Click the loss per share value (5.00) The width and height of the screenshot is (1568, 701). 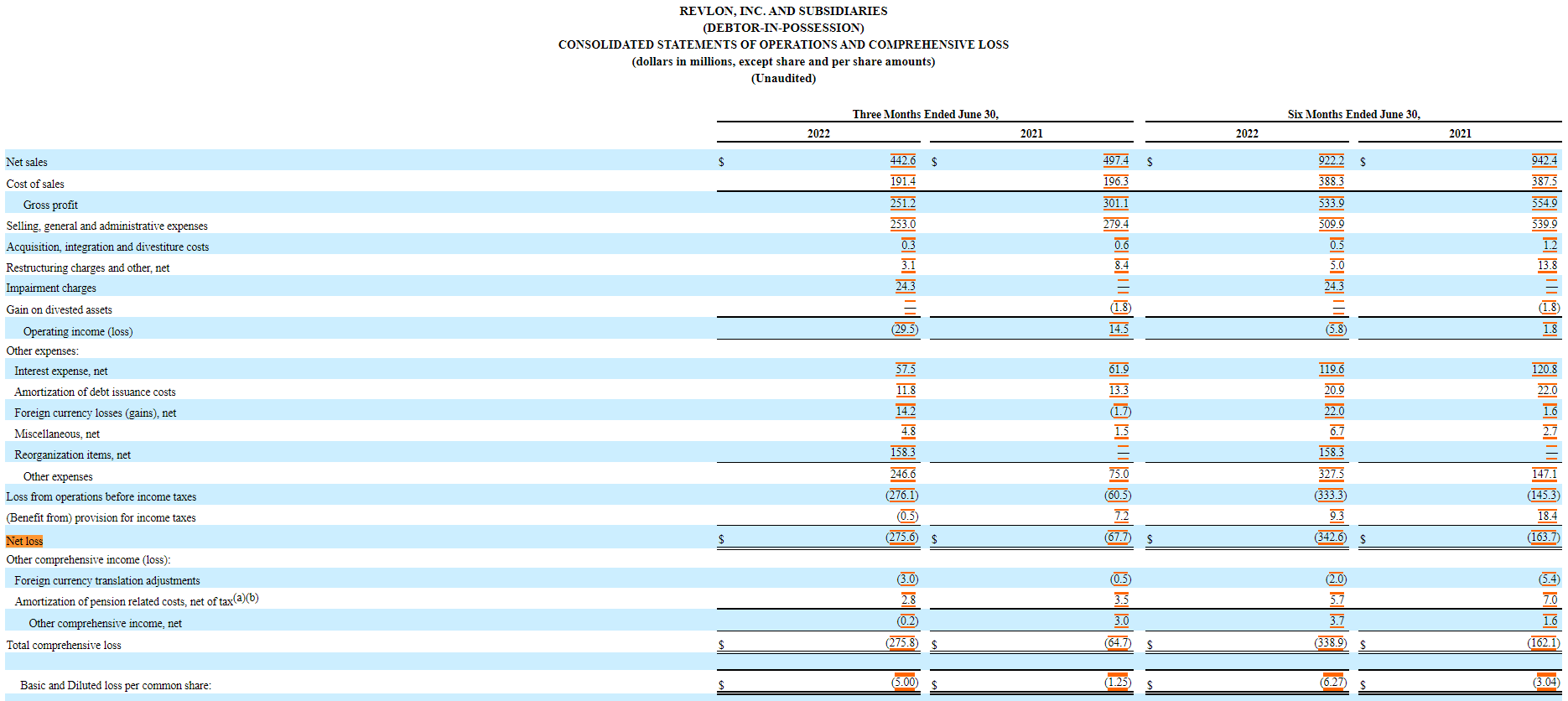pyautogui.click(x=905, y=682)
